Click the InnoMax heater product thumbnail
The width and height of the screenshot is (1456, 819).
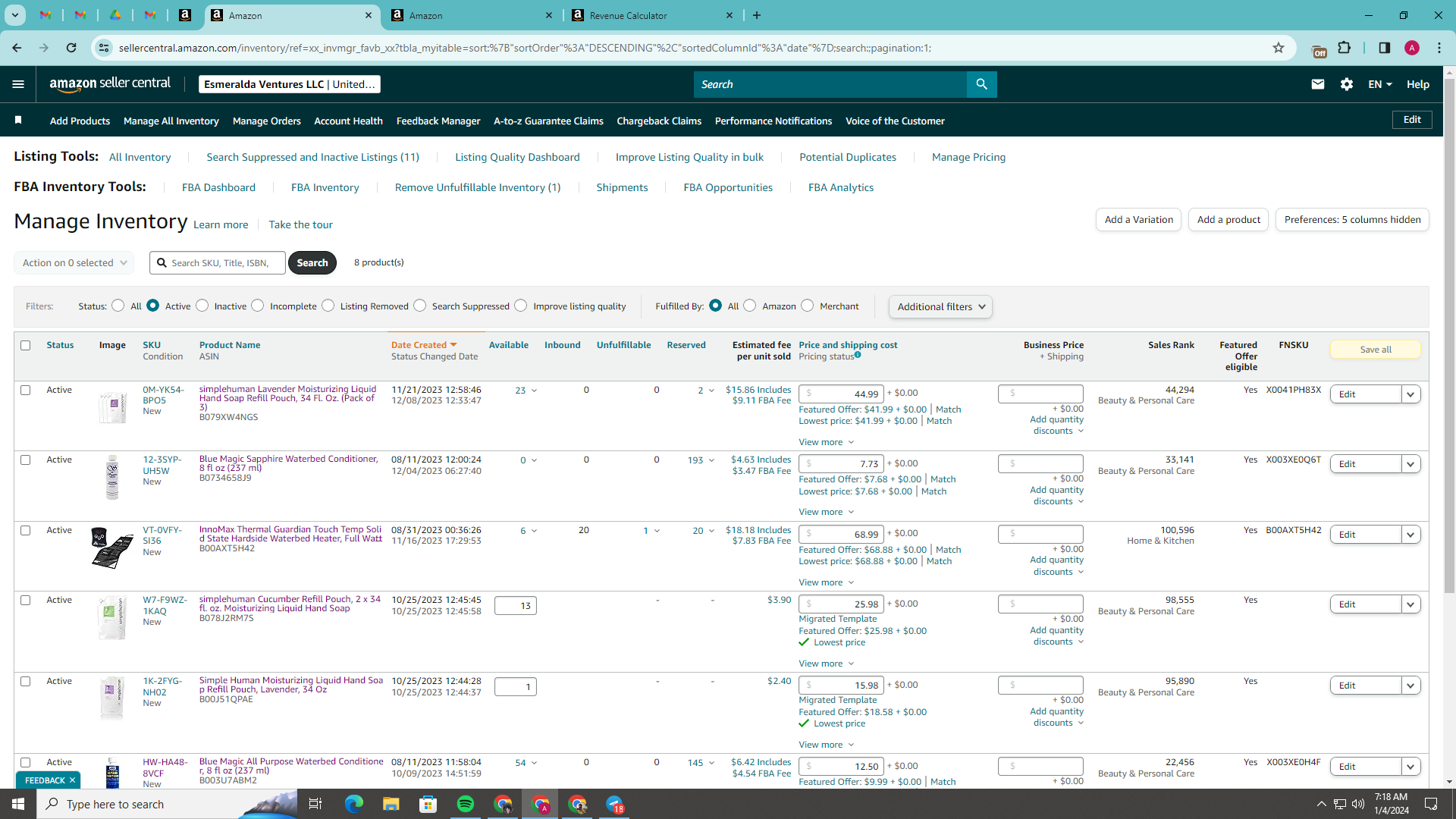click(x=111, y=548)
